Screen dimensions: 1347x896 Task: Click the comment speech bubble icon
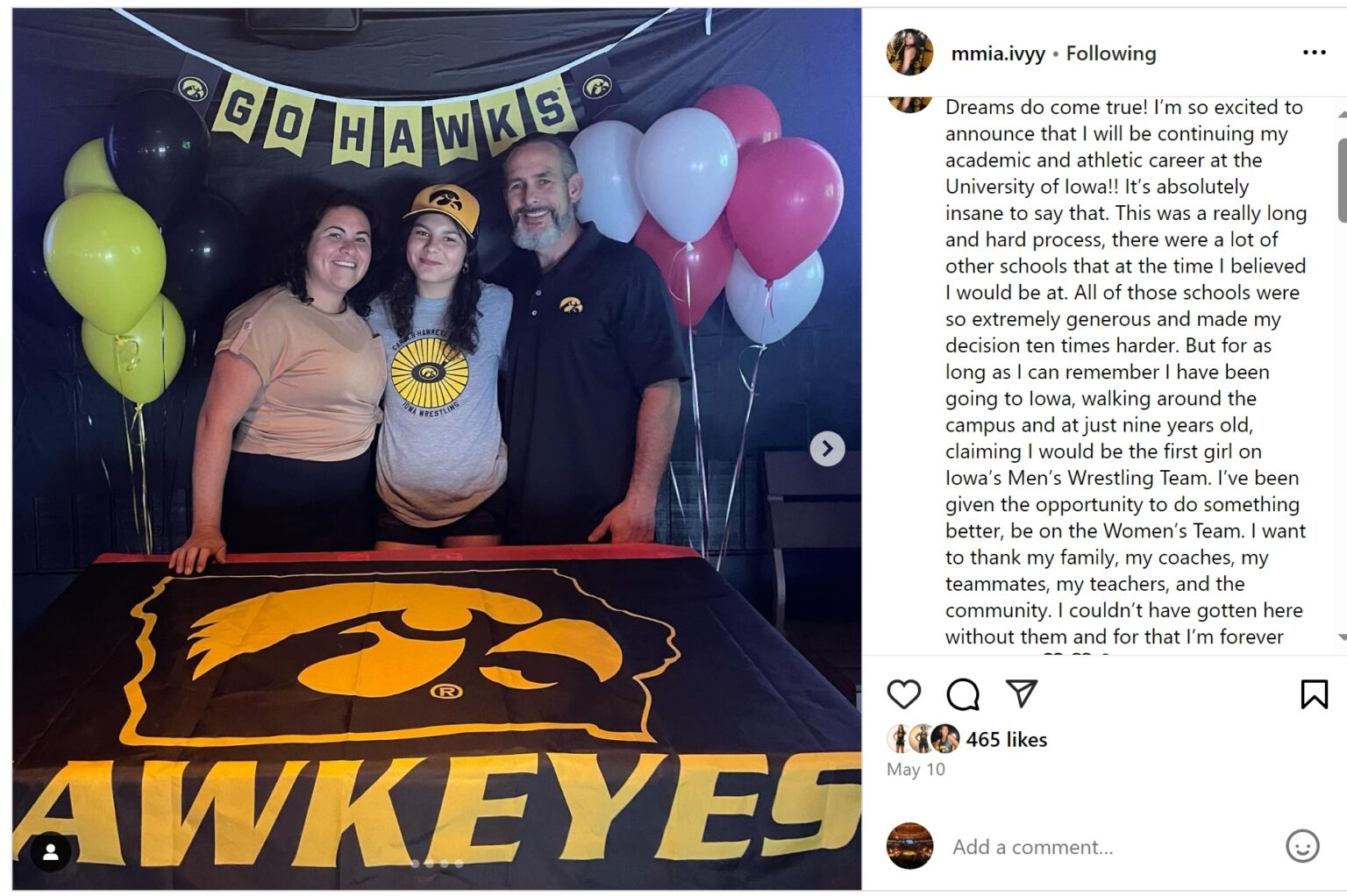[x=962, y=694]
